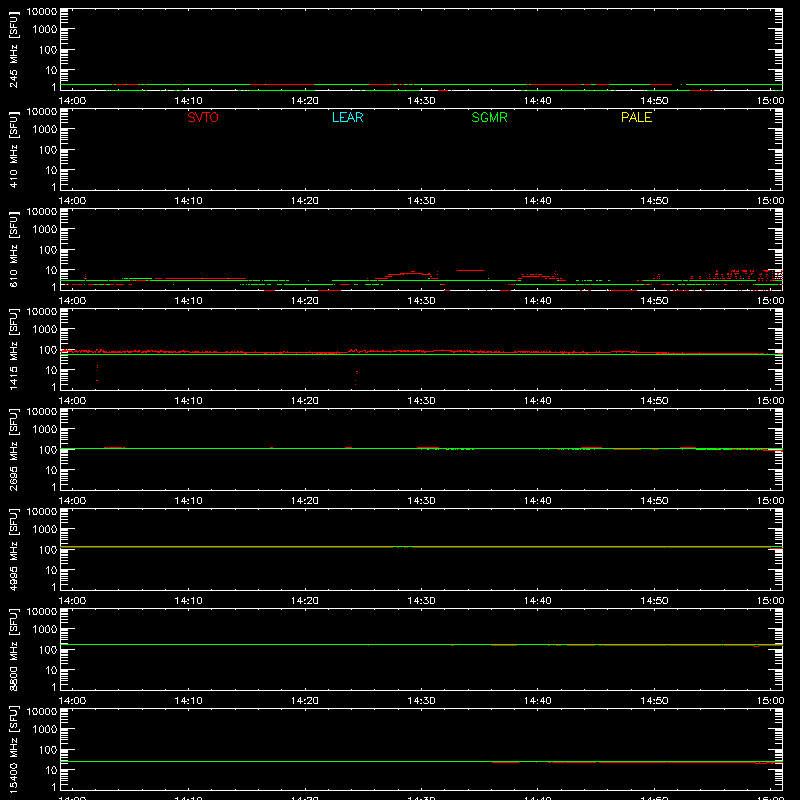
Task: Click the 1000 y-tick of 4995 MHz plot
Action: [45, 530]
